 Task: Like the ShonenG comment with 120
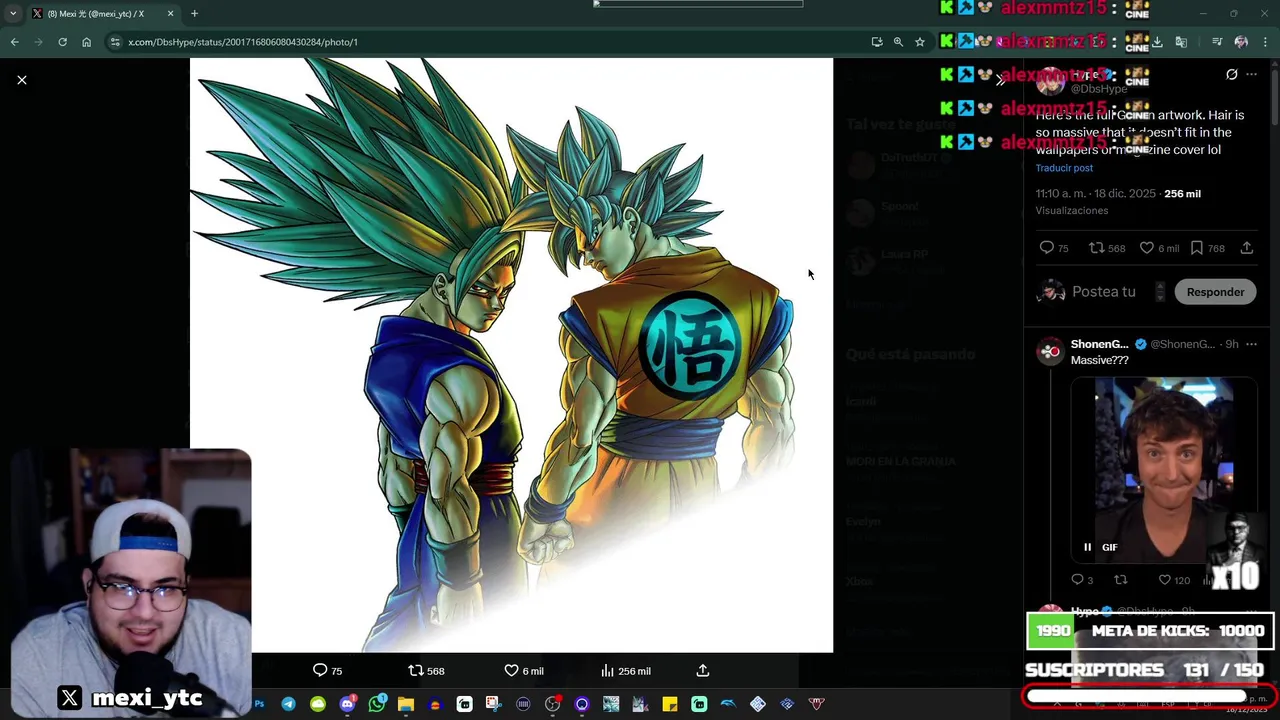tap(1174, 580)
